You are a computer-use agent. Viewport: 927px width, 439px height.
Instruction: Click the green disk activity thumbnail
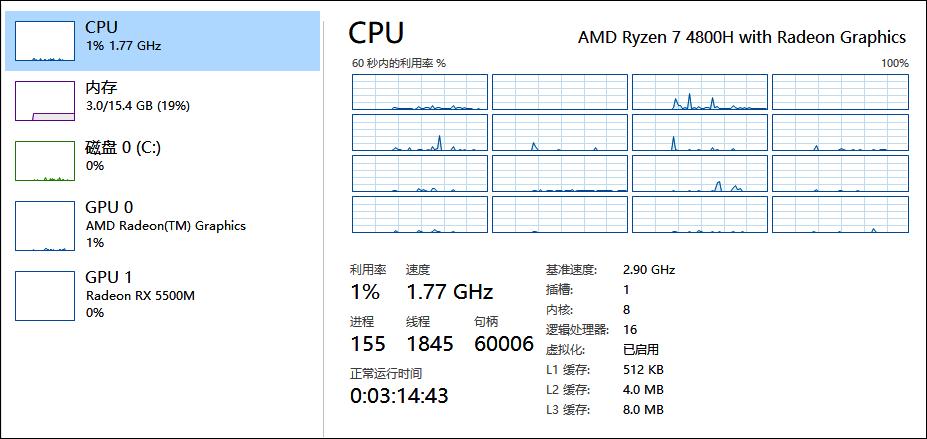44,161
